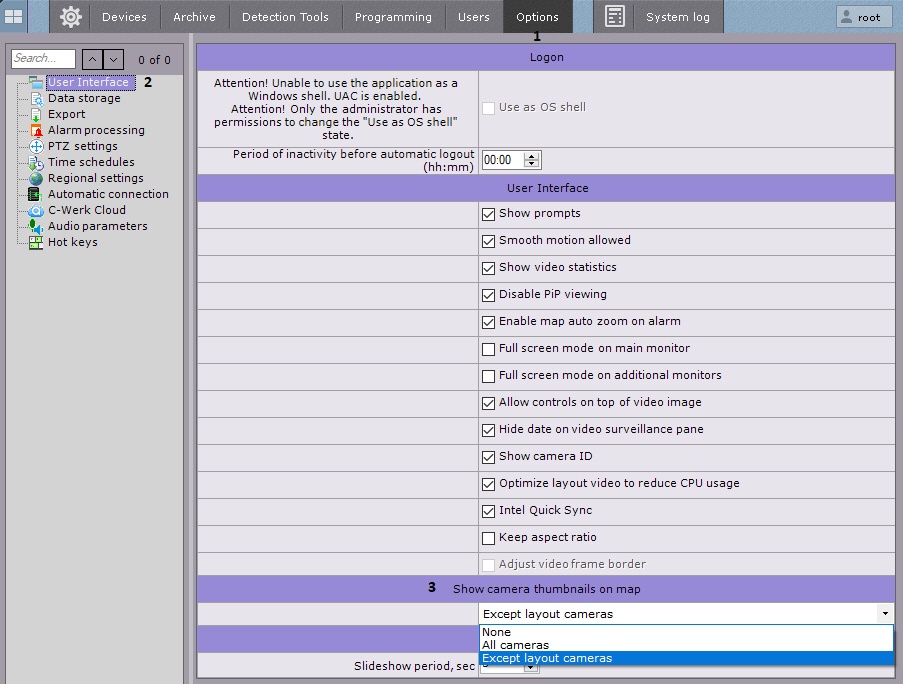Choose All cameras from the dropdown list
903x684 pixels.
[x=515, y=645]
